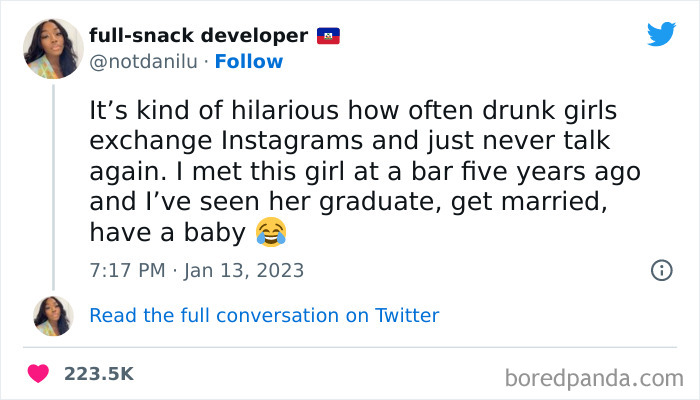Click the 223.5K likes count

[98, 373]
